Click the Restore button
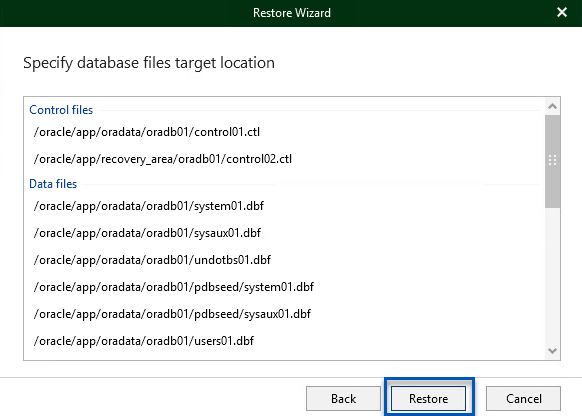 coord(428,399)
